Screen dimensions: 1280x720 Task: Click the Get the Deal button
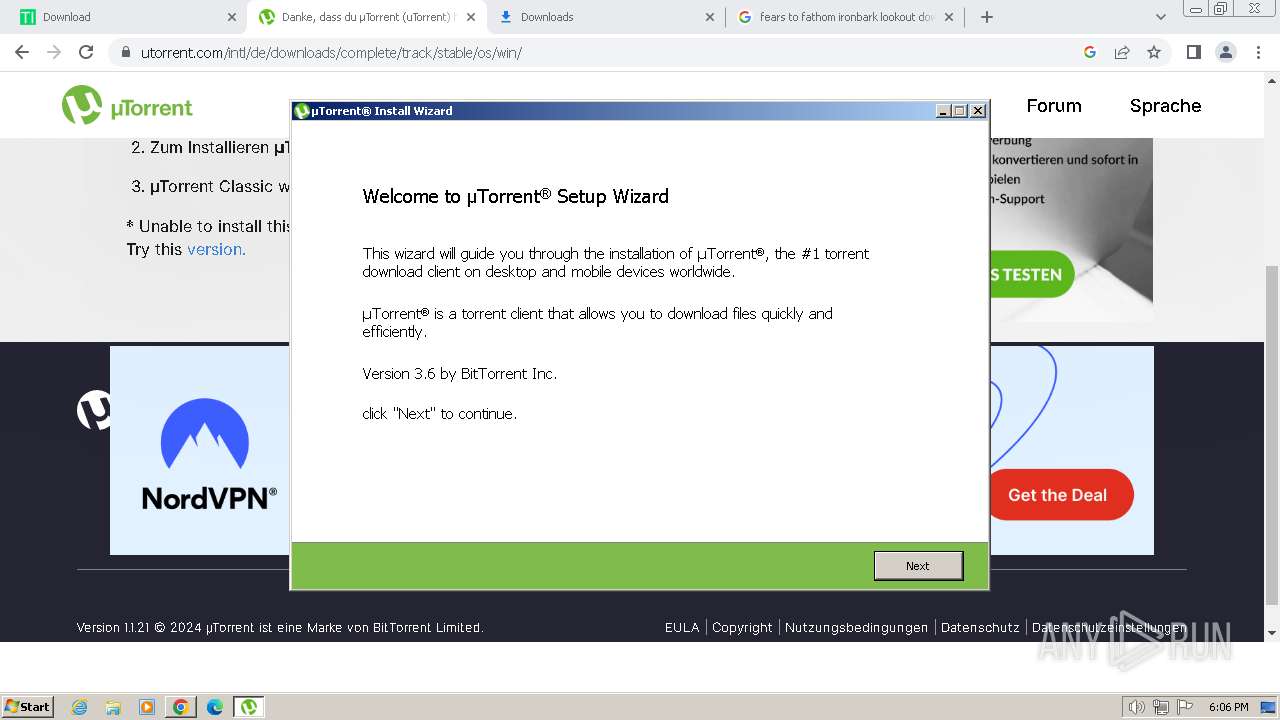(x=1060, y=495)
